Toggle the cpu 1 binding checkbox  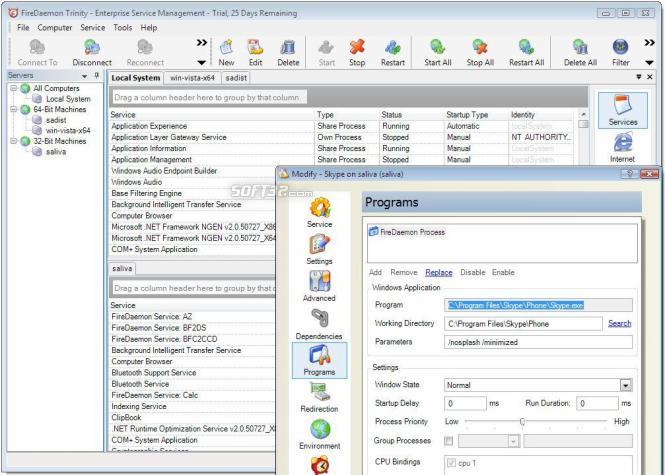click(x=451, y=463)
